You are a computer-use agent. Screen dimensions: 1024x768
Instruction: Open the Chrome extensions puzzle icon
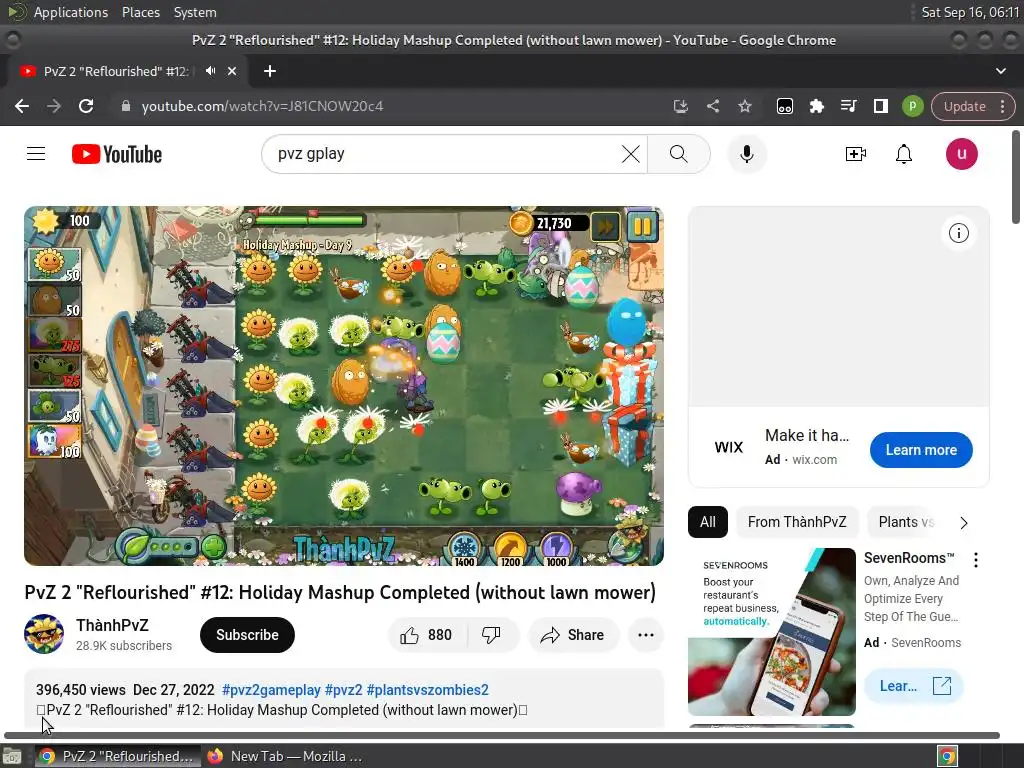coord(816,106)
